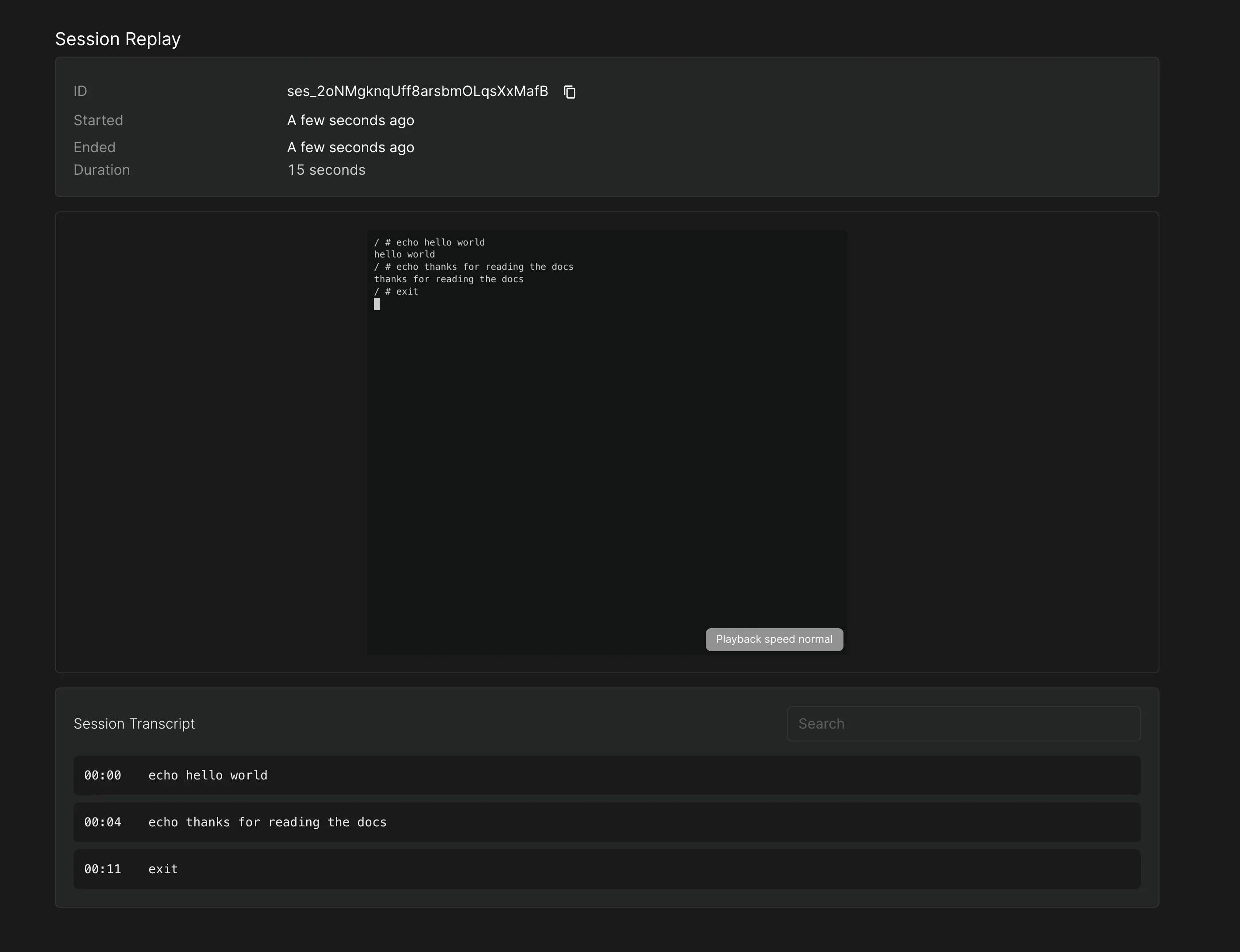Screen dimensions: 1240x952
Task: Click 'thanks for reading the docs' terminal output
Action: coord(448,280)
